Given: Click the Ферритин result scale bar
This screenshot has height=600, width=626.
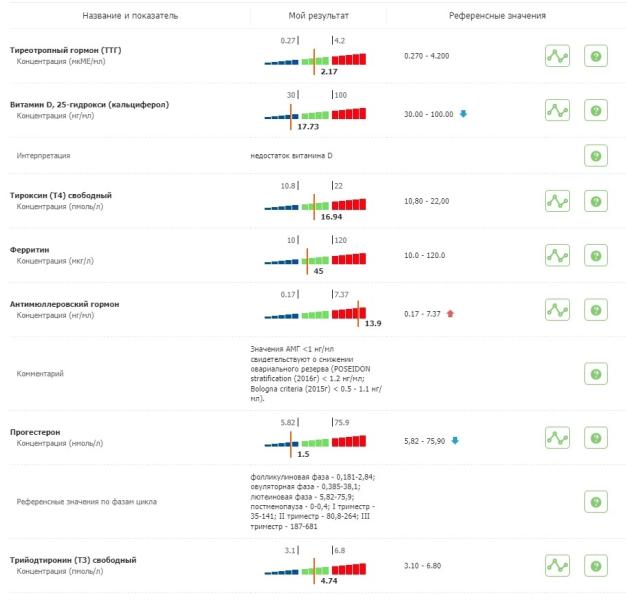Looking at the screenshot, I should pos(315,257).
